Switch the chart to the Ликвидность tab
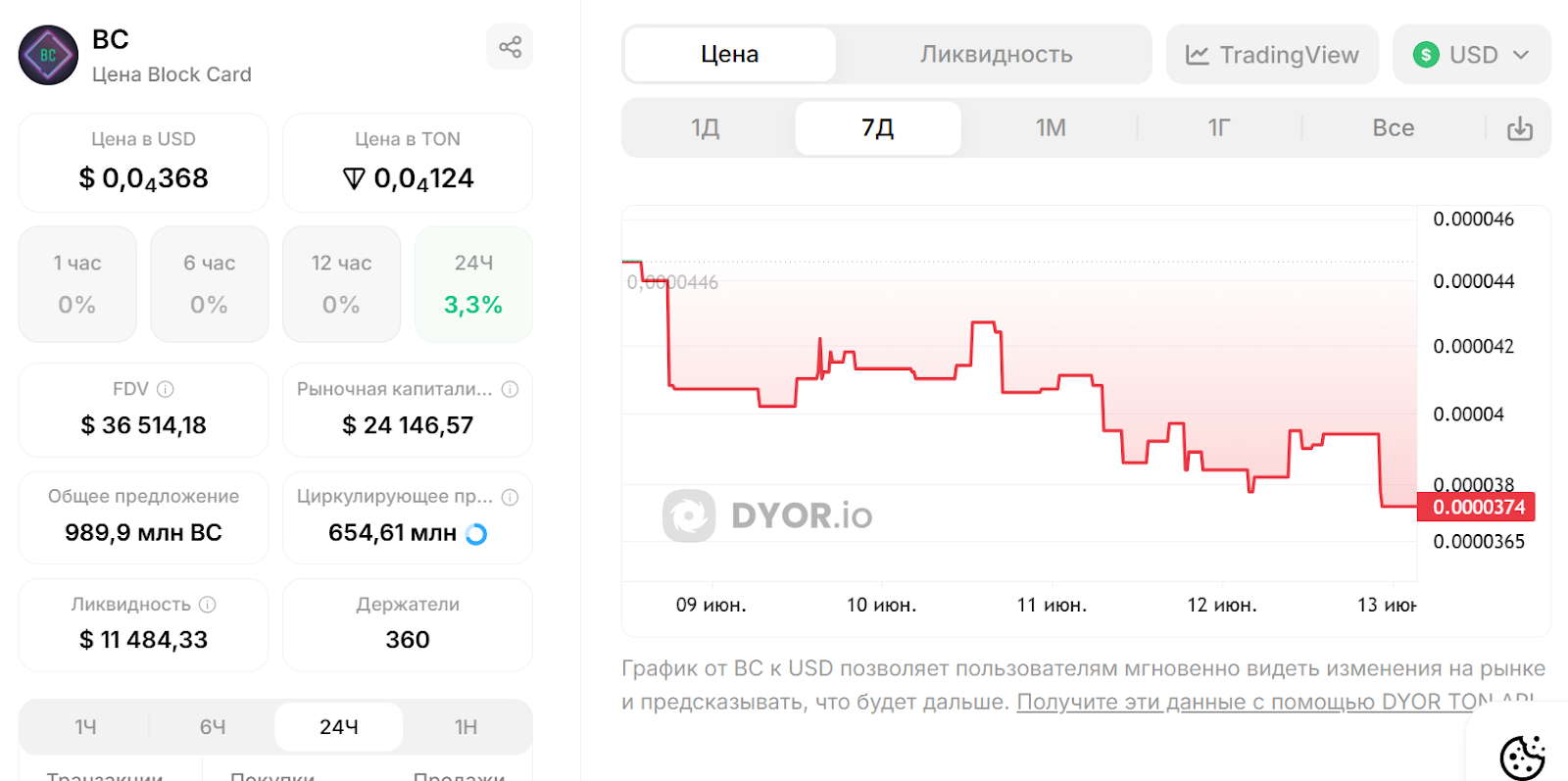Image resolution: width=1568 pixels, height=781 pixels. pos(996,55)
